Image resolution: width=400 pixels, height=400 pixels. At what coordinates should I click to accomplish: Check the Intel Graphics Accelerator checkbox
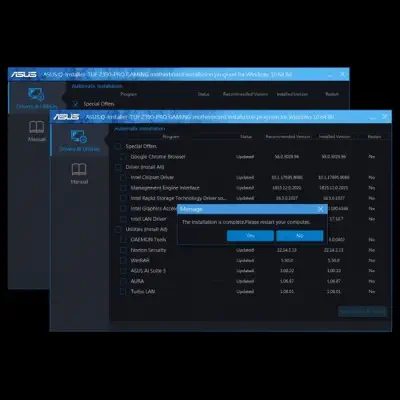pyautogui.click(x=123, y=209)
